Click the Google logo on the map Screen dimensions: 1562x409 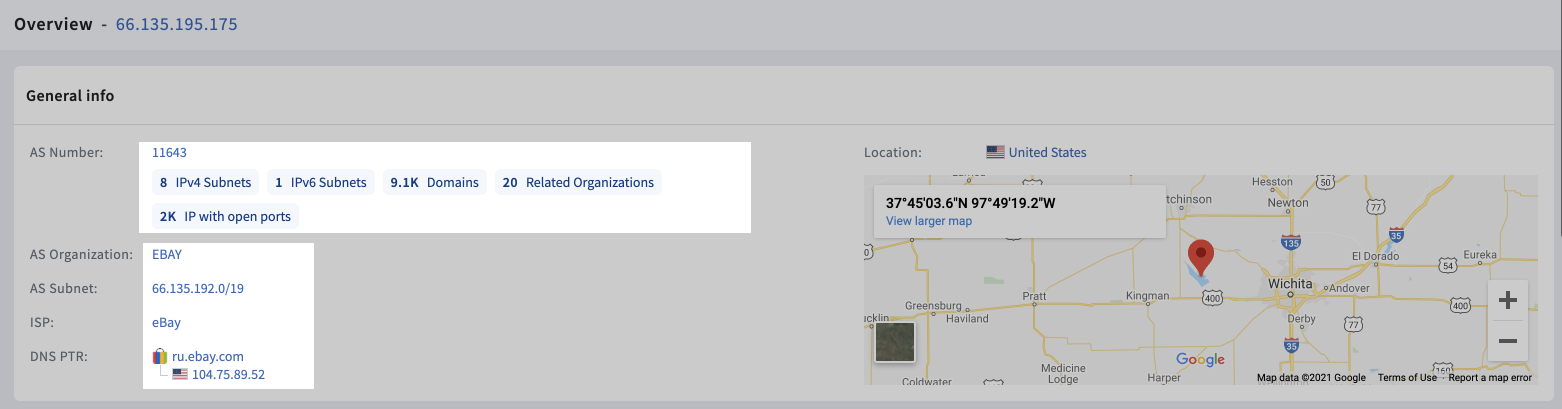pos(1200,360)
